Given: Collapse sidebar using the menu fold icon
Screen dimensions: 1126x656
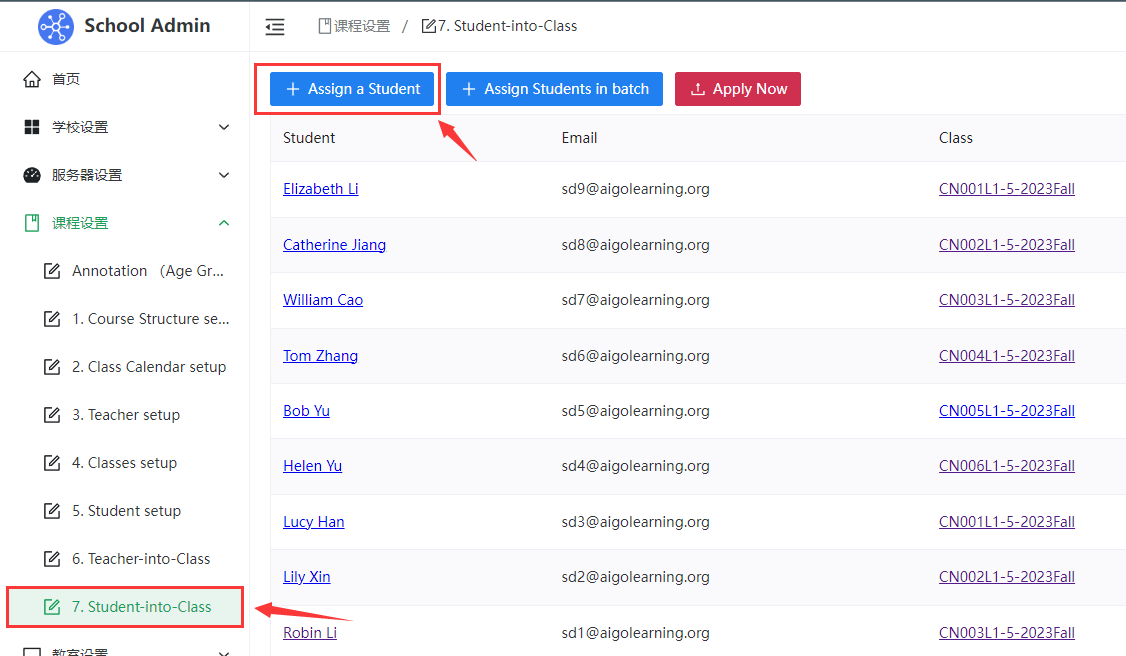Looking at the screenshot, I should [x=275, y=27].
